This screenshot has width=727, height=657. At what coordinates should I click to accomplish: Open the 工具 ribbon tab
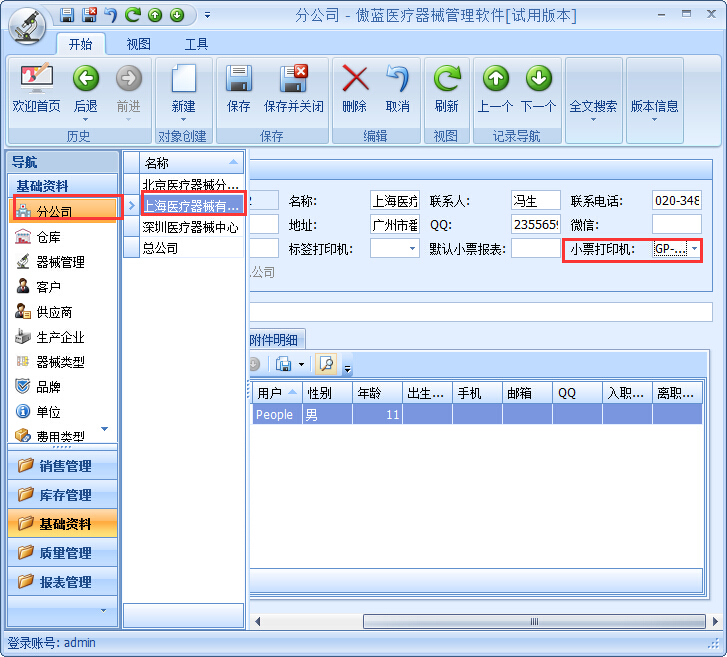[197, 44]
